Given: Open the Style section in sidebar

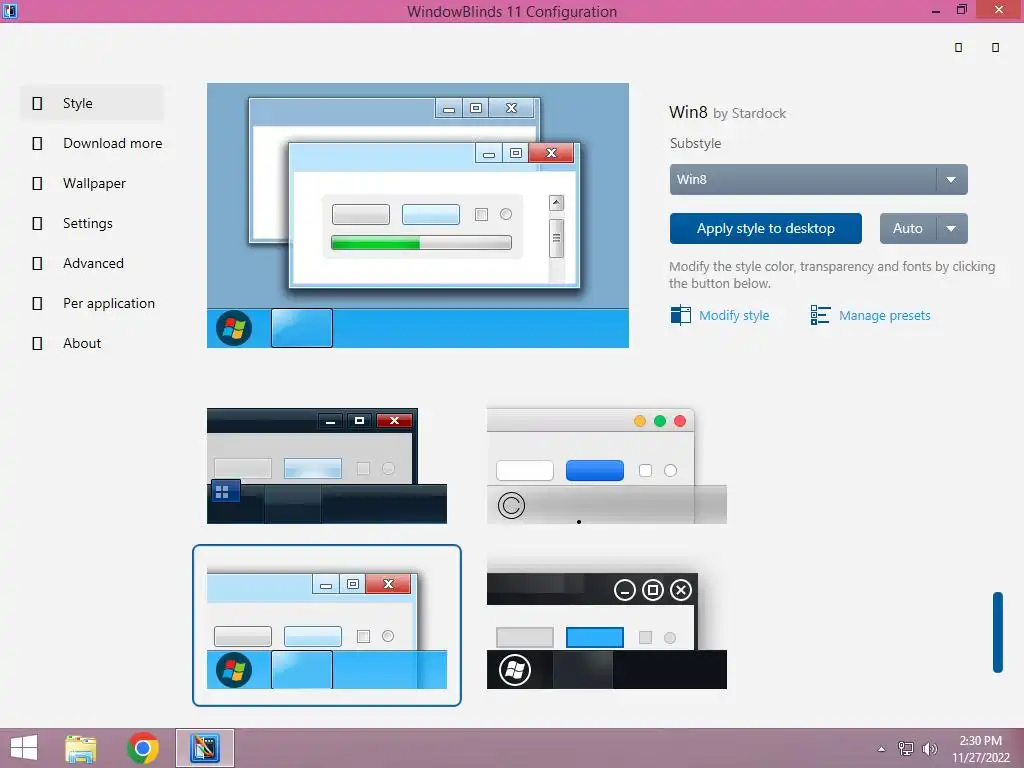Looking at the screenshot, I should pyautogui.click(x=91, y=103).
